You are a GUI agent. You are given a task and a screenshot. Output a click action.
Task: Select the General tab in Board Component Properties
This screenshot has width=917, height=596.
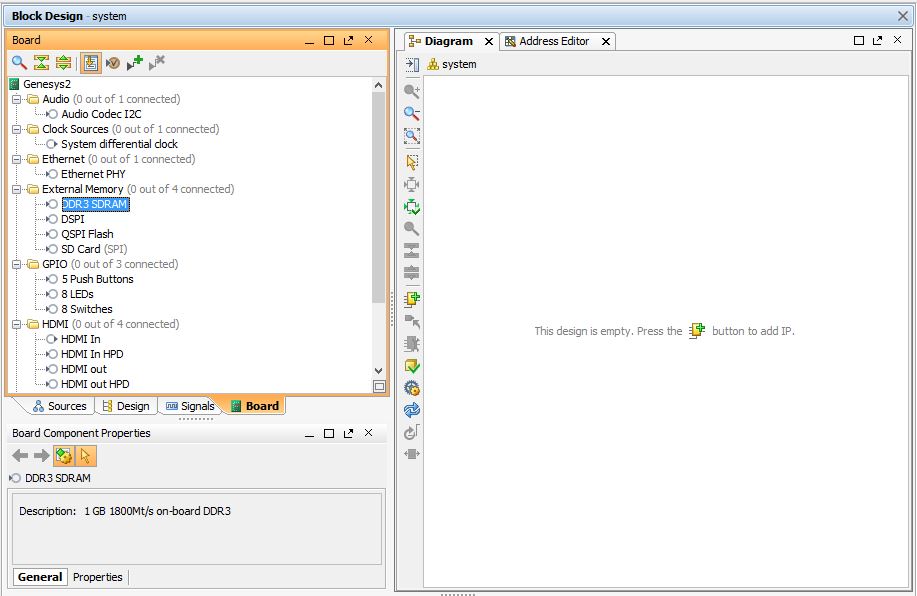40,577
